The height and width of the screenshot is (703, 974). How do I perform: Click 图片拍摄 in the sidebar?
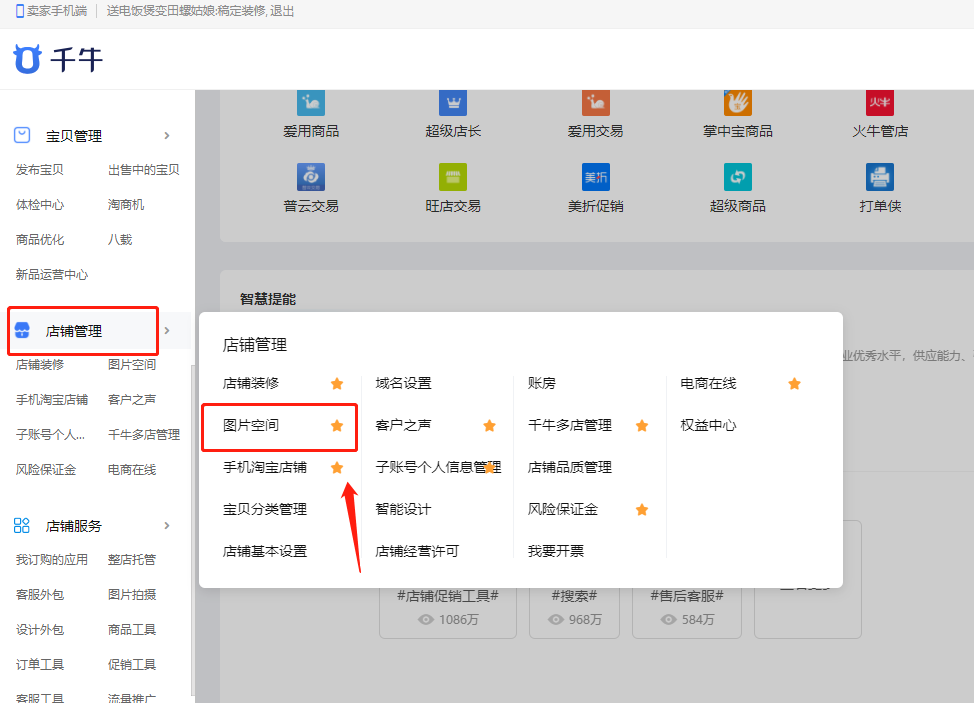132,594
